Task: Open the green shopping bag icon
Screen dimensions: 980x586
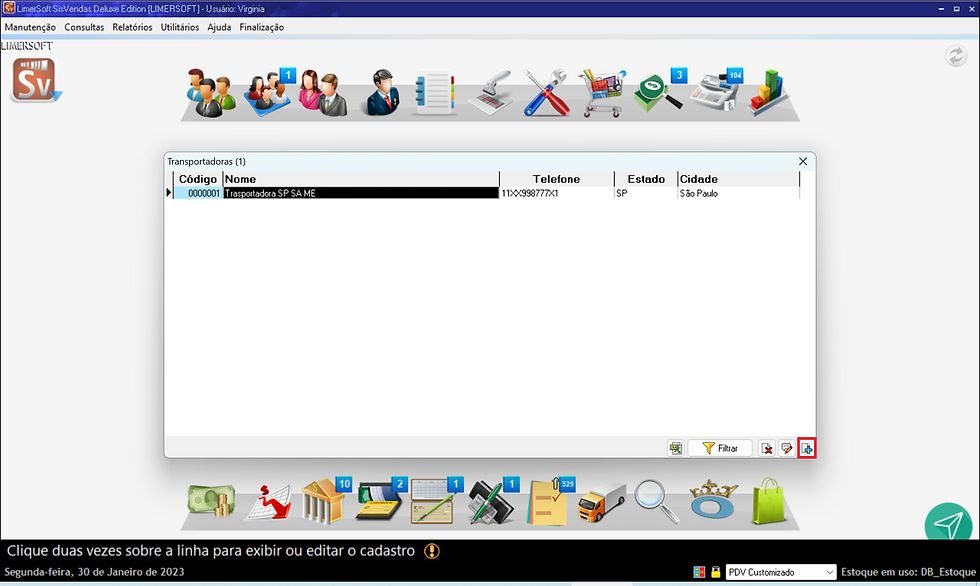Action: coord(769,501)
